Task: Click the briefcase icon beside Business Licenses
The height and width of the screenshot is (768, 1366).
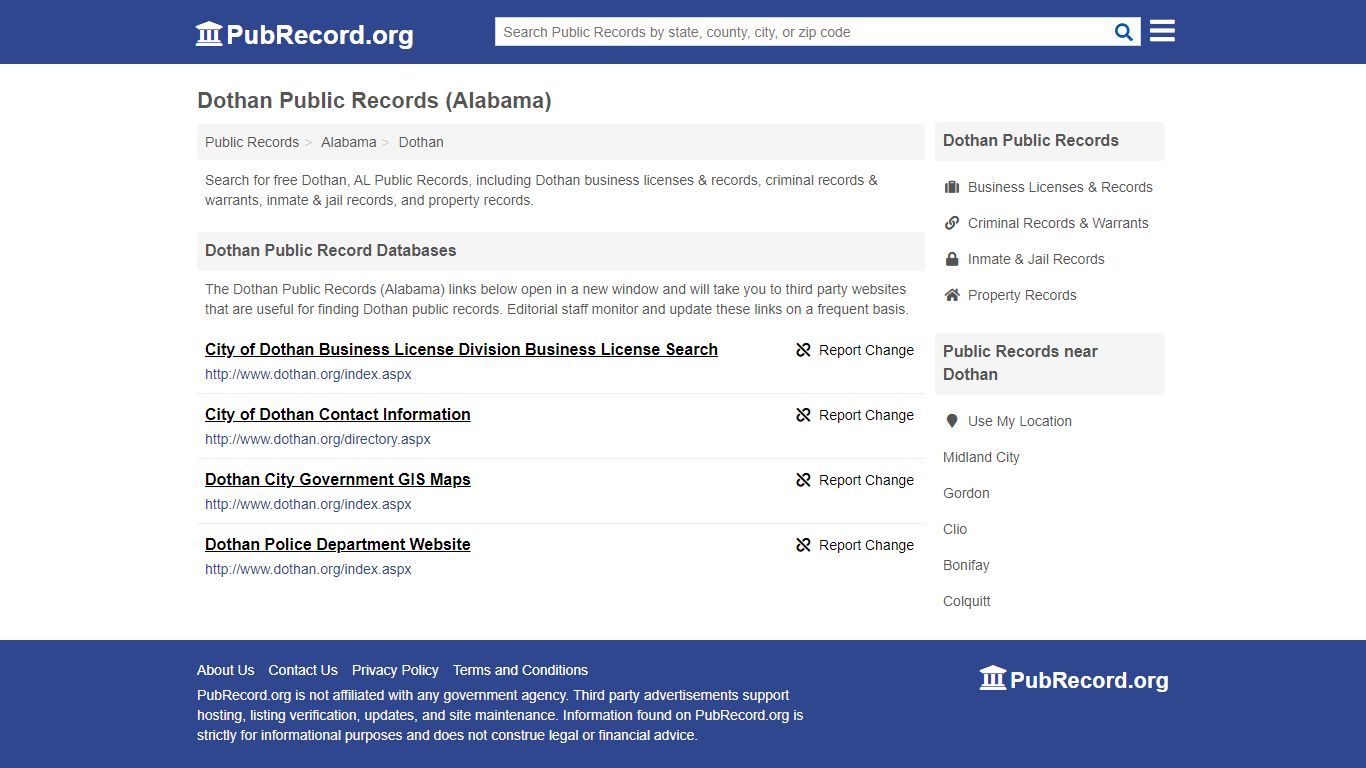Action: pyautogui.click(x=952, y=187)
